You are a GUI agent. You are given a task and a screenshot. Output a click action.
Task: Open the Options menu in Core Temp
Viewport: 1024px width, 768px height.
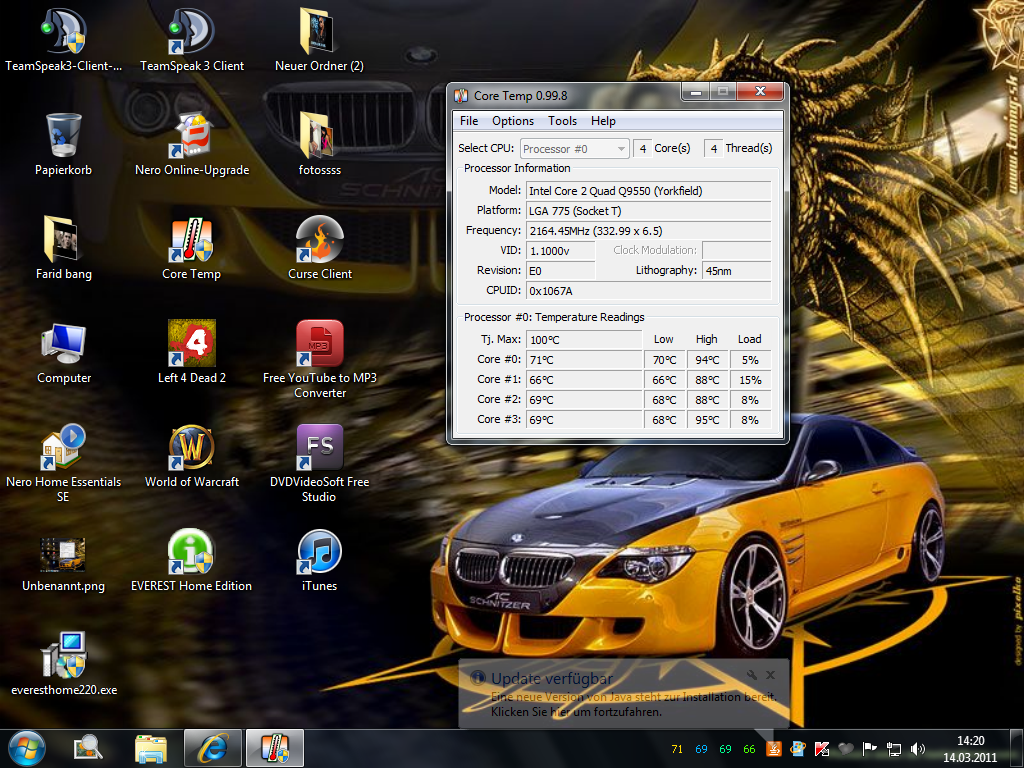coord(513,121)
